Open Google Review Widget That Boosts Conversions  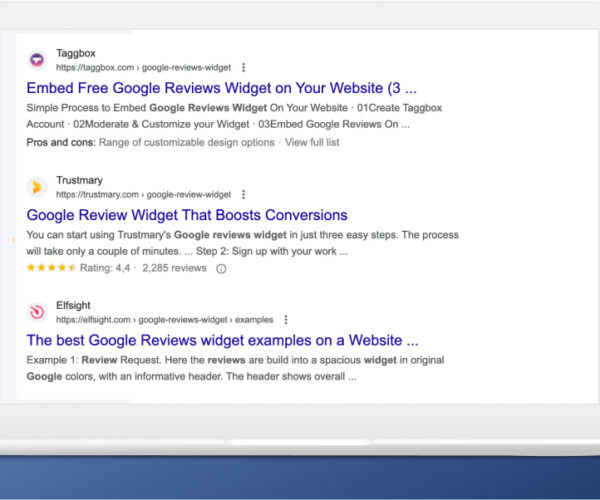[x=187, y=215]
